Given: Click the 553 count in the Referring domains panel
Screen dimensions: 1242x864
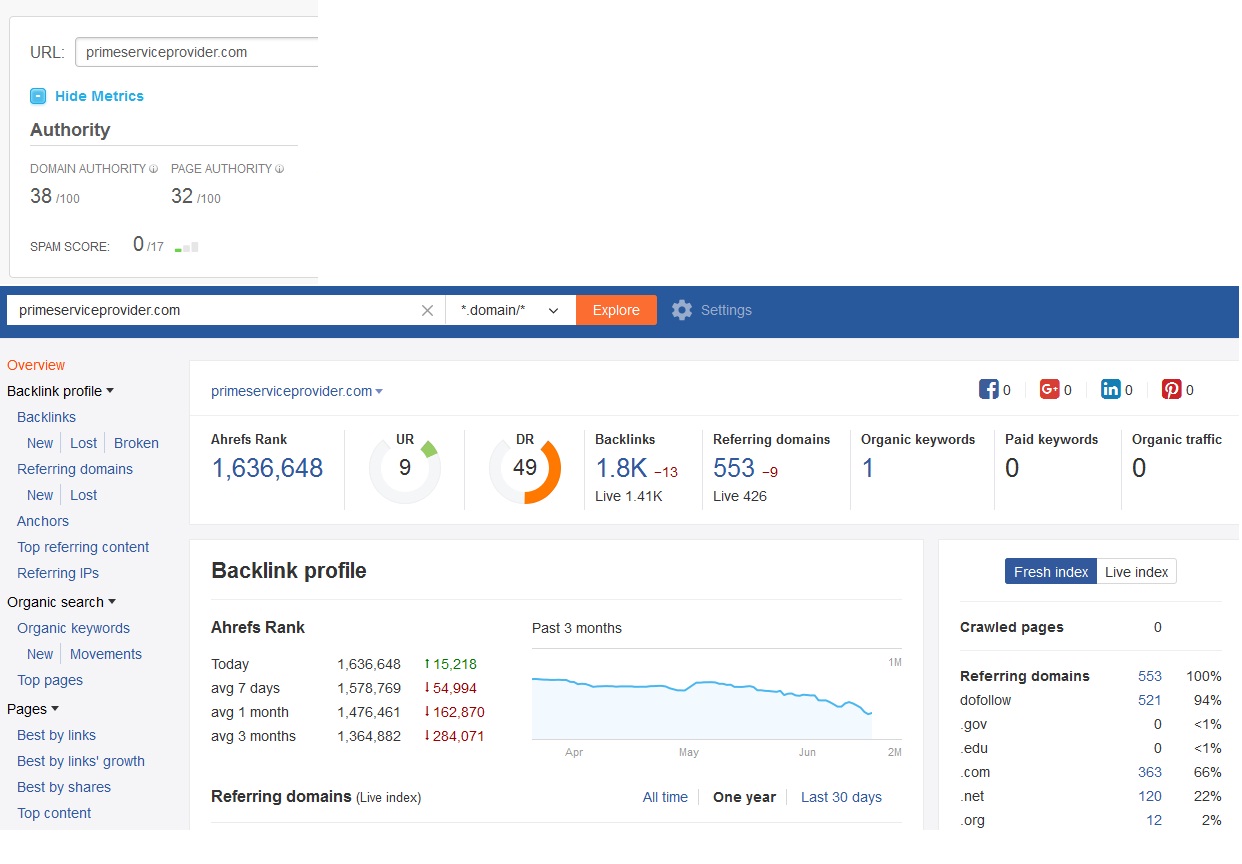Looking at the screenshot, I should [1150, 676].
